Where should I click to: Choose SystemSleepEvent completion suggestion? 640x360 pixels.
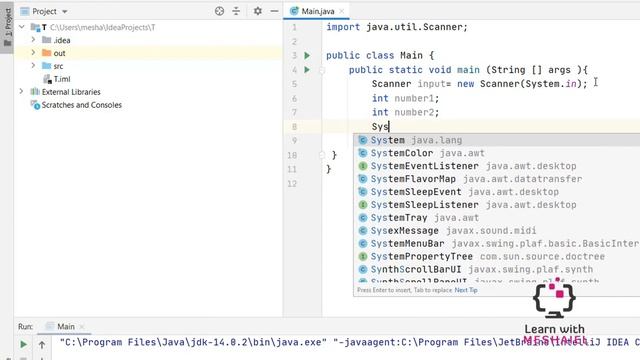pos(496,192)
